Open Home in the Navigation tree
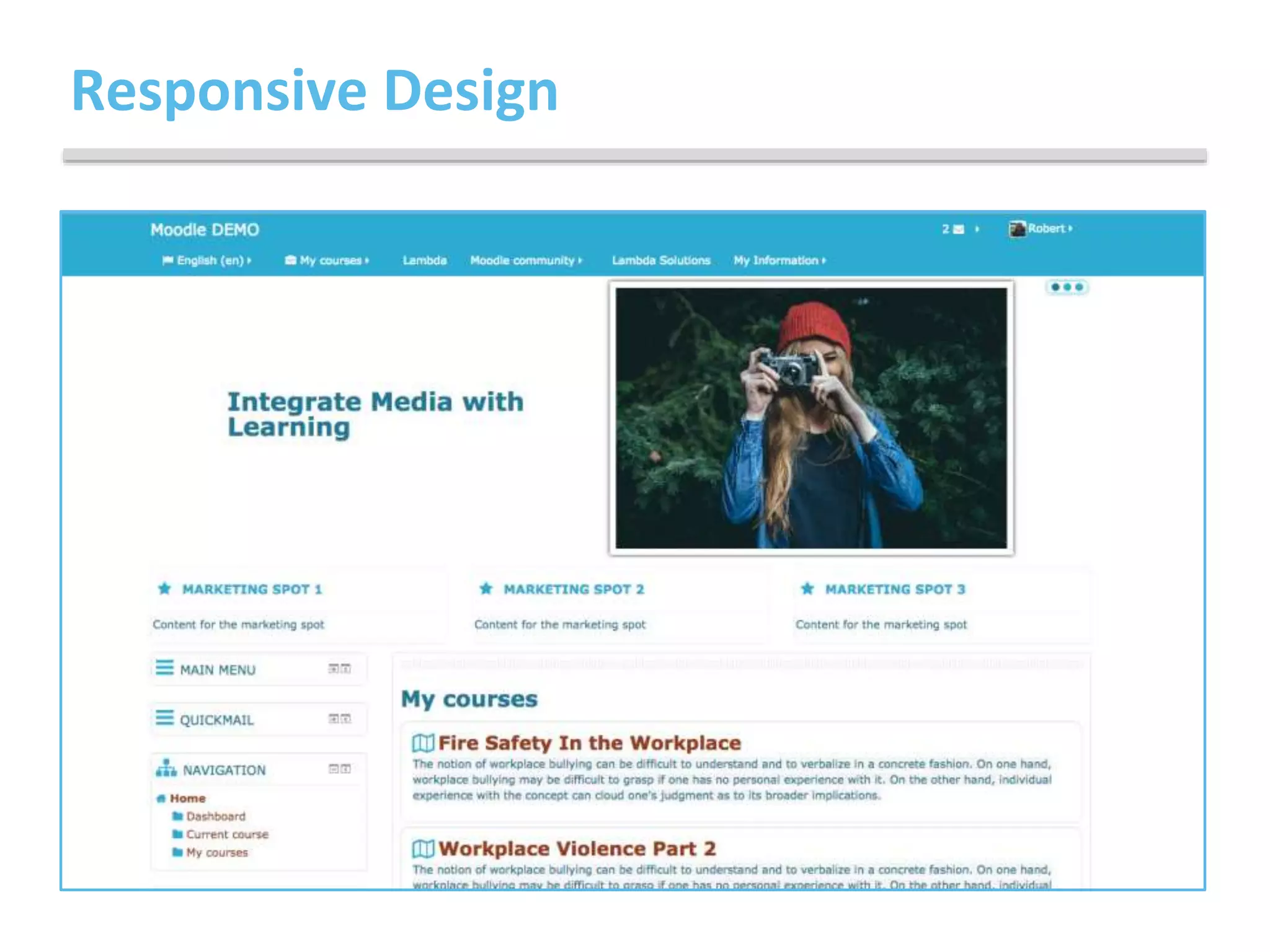This screenshot has height=952, width=1270. point(187,798)
